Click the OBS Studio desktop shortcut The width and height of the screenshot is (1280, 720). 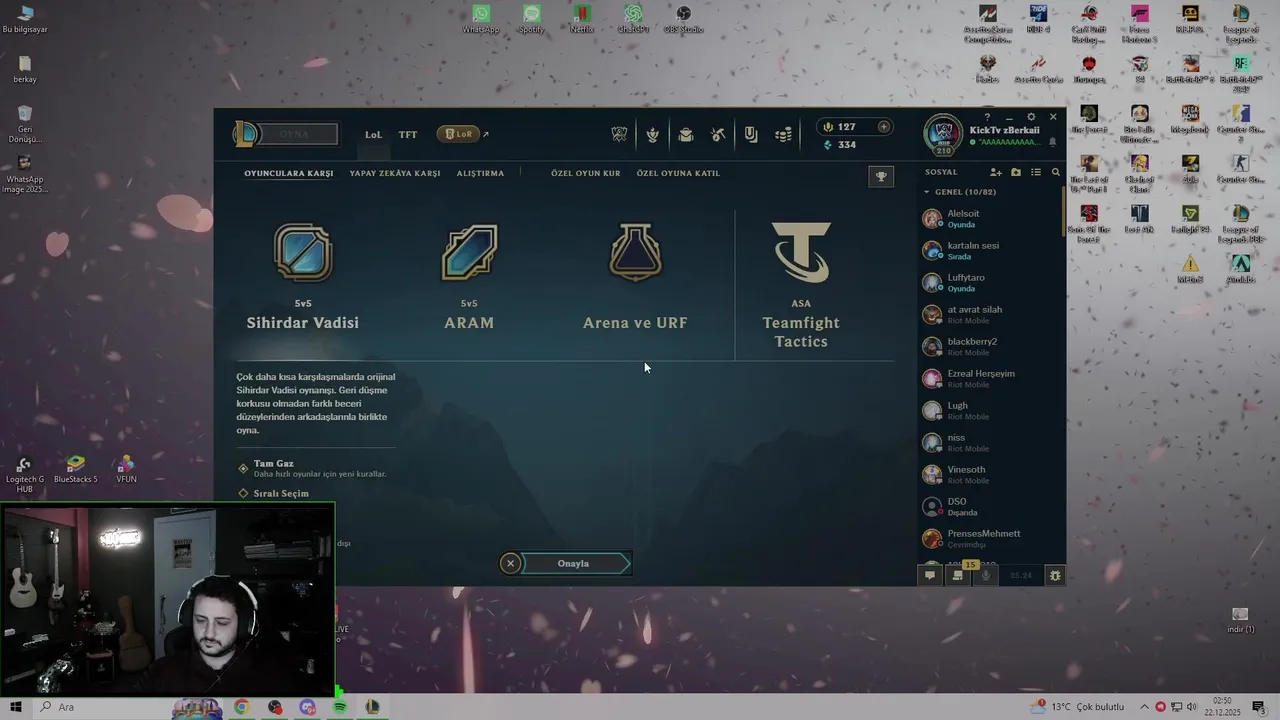[684, 19]
